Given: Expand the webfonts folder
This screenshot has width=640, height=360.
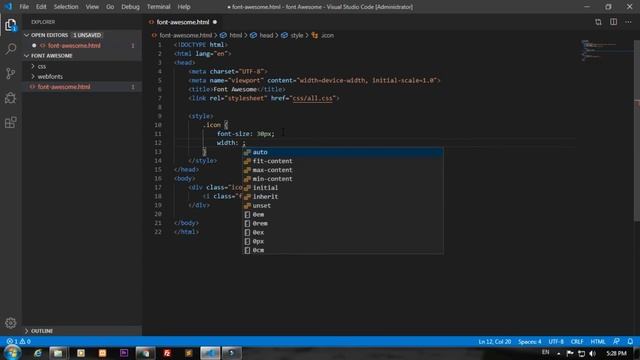Looking at the screenshot, I should coord(82,76).
